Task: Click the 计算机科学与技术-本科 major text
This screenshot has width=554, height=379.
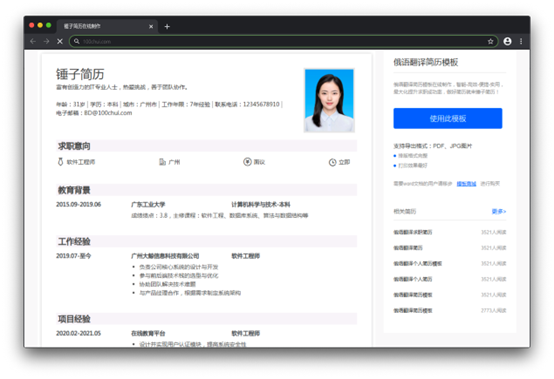Action: point(261,205)
